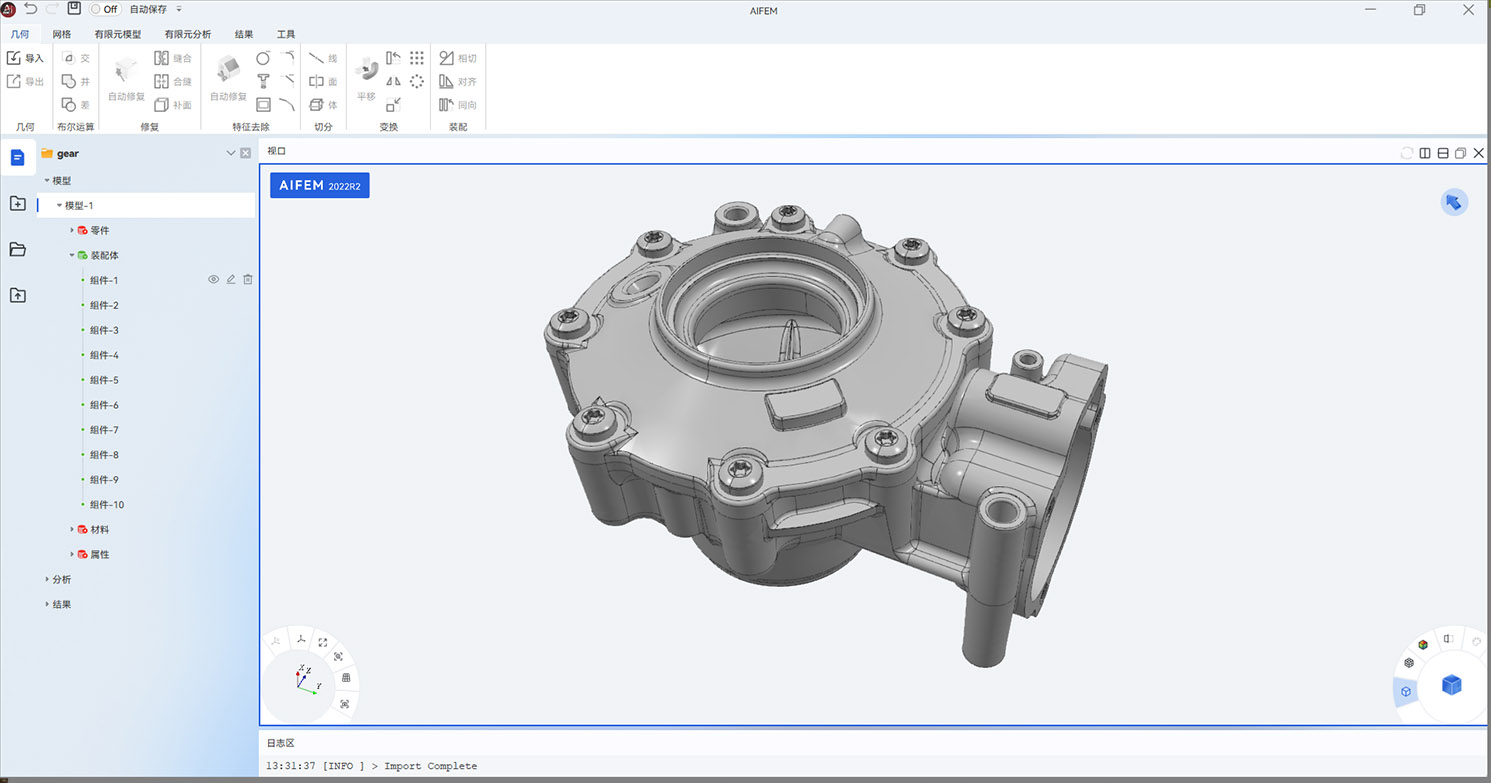Select the circular pattern dots icon
This screenshot has width=1491, height=783.
pyautogui.click(x=417, y=81)
